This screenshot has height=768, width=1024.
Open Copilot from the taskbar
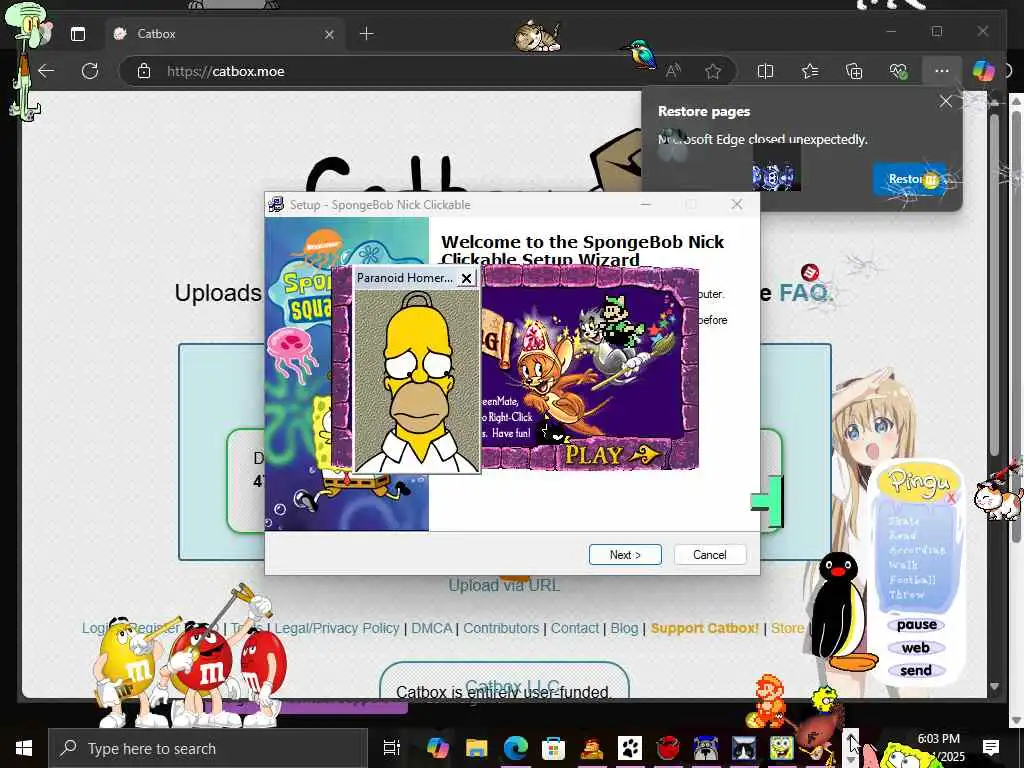point(437,748)
